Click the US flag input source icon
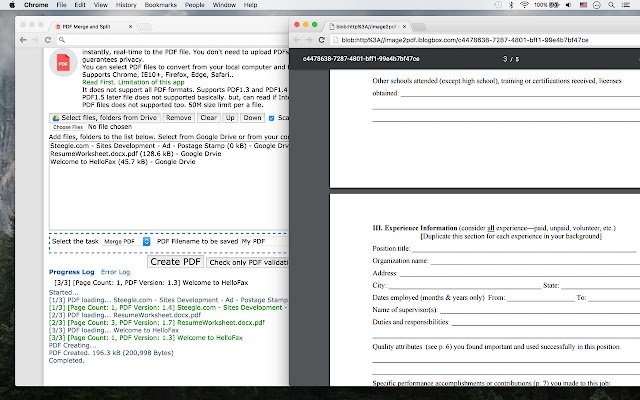640x400 pixels. coord(583,5)
